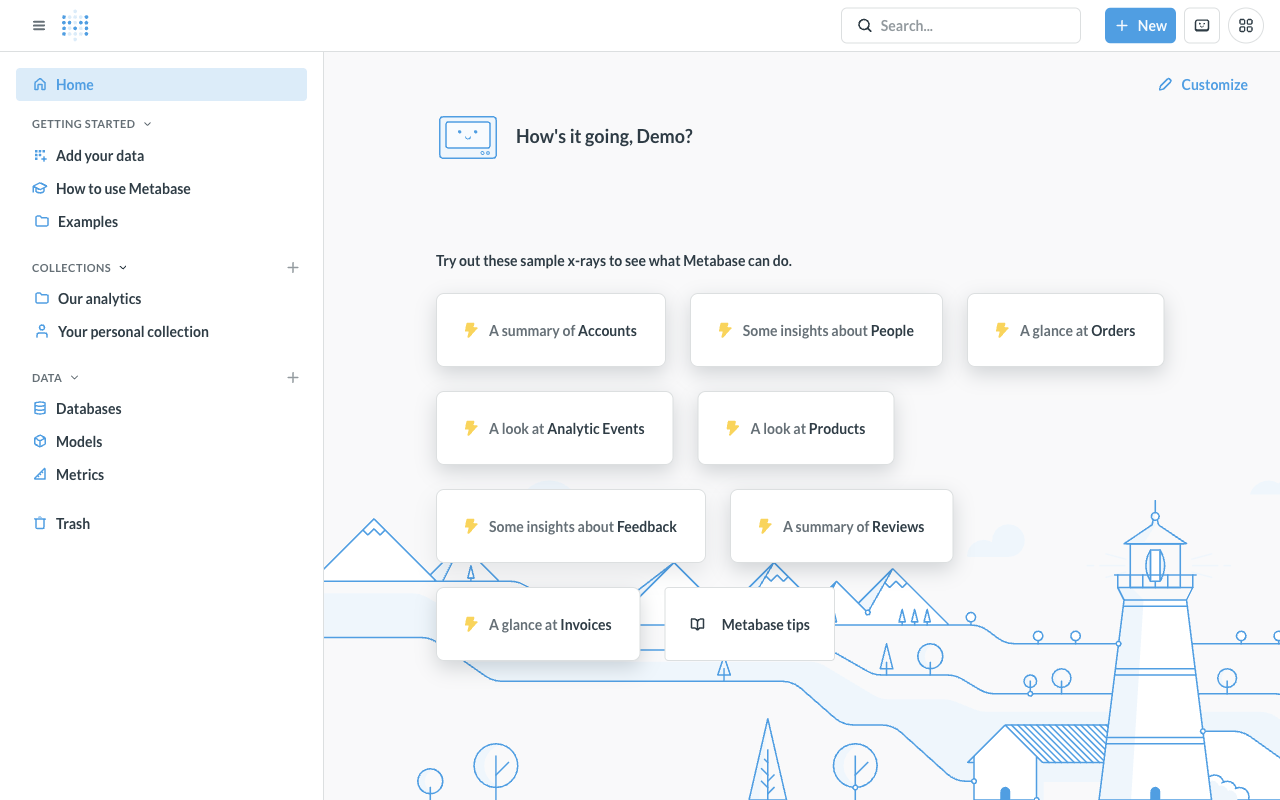The width and height of the screenshot is (1280, 800).
Task: Click the Metabase tips label
Action: pyautogui.click(x=766, y=625)
